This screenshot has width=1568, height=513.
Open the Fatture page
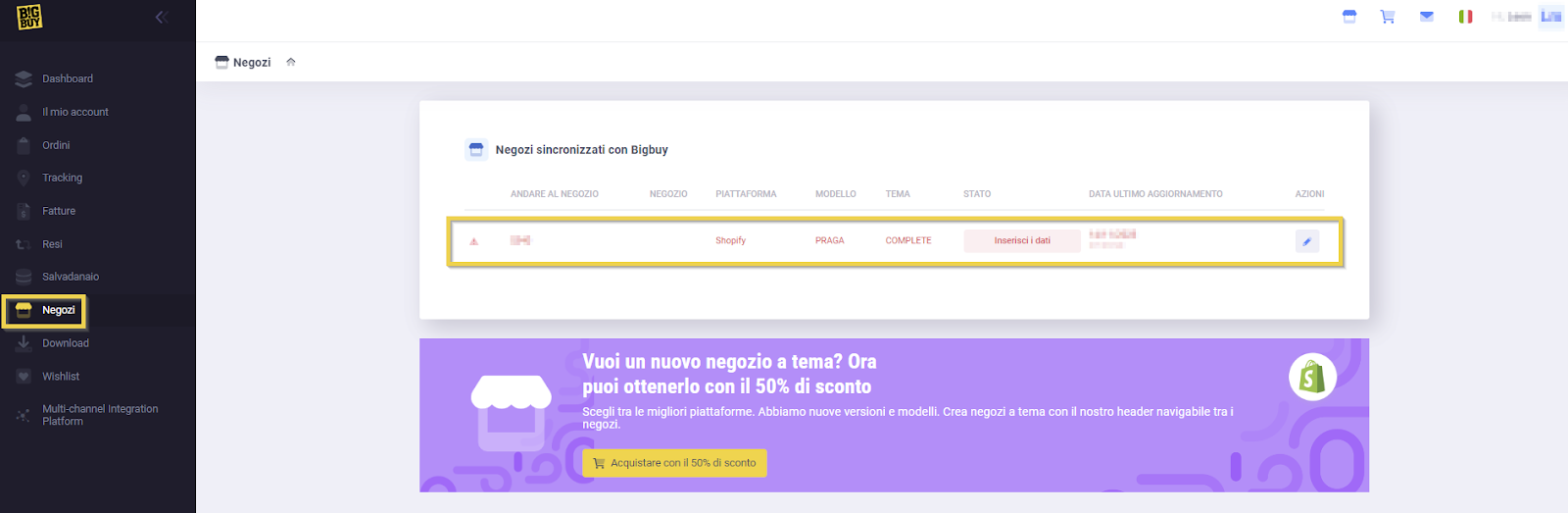click(59, 211)
